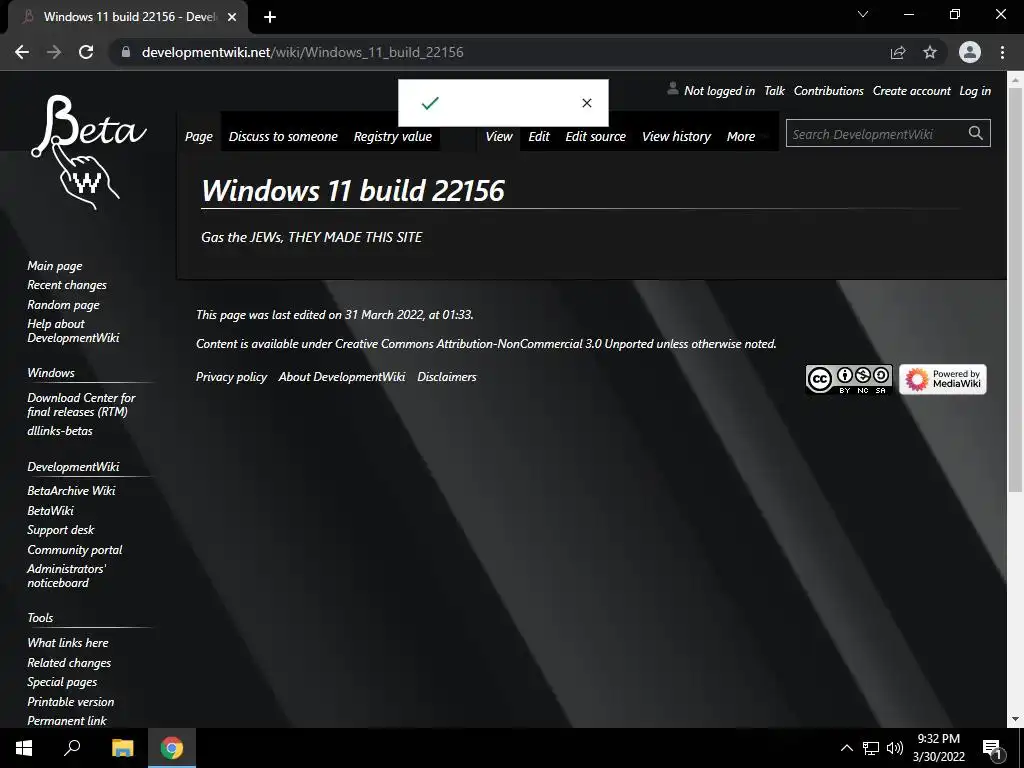Open Support desk link
The image size is (1024, 768).
click(x=61, y=530)
